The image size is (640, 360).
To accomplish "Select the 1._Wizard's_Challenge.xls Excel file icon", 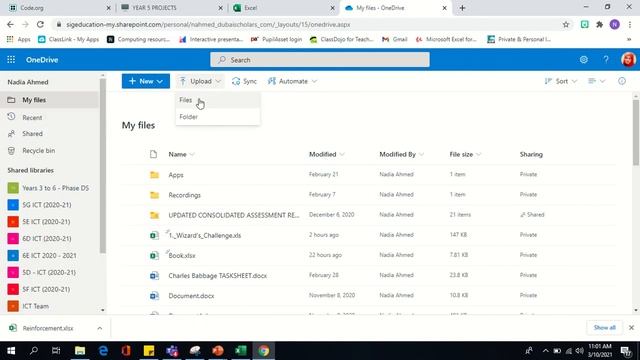I will 154,235.
